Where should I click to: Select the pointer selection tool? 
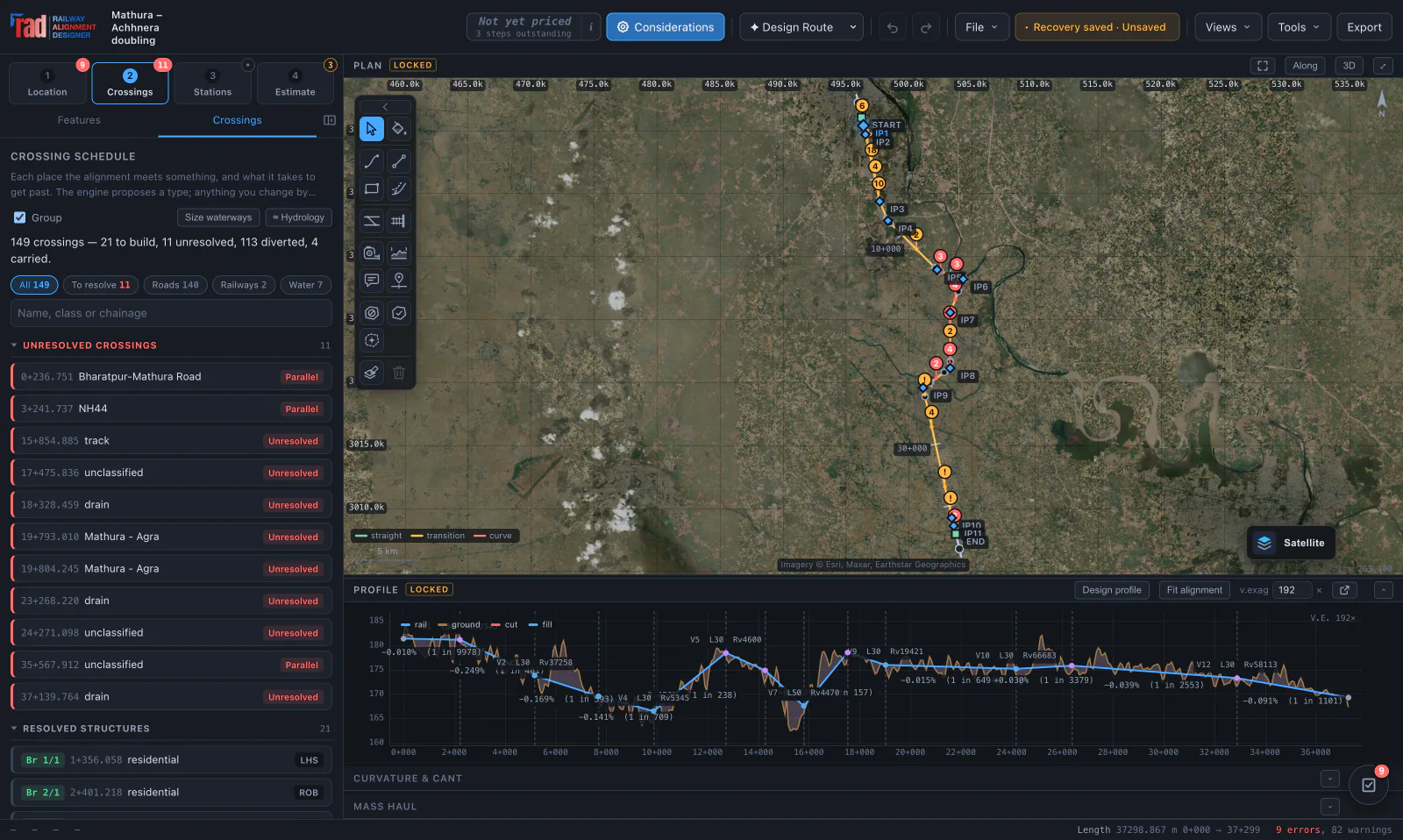372,129
